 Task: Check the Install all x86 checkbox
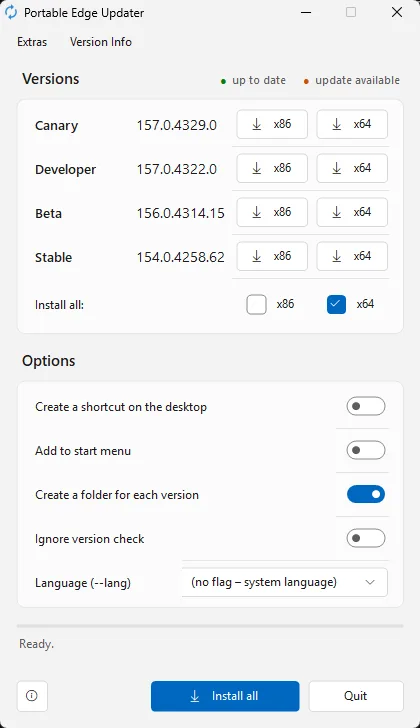(x=257, y=305)
